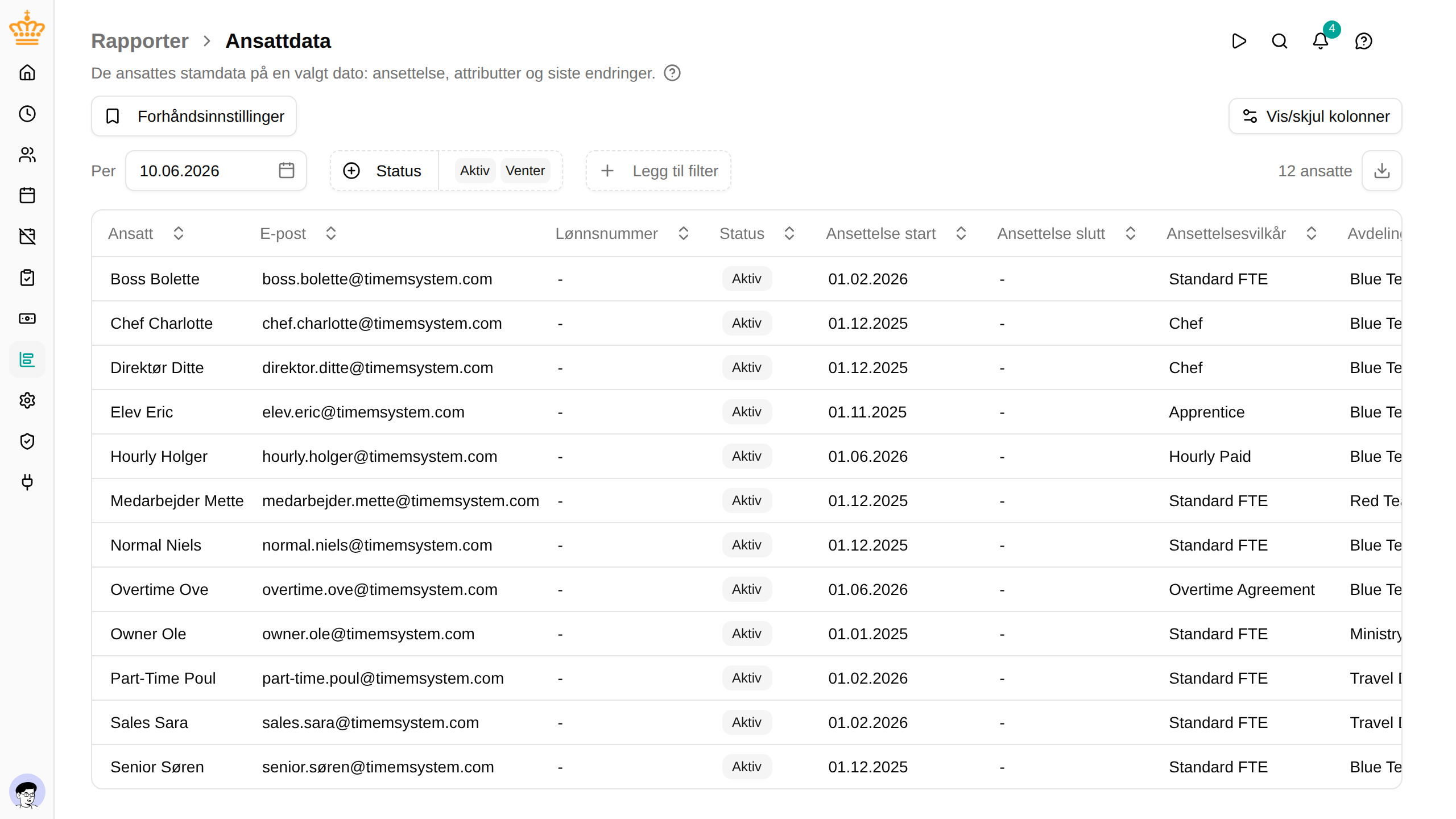
Task: Click the help circle after the description
Action: [x=672, y=73]
